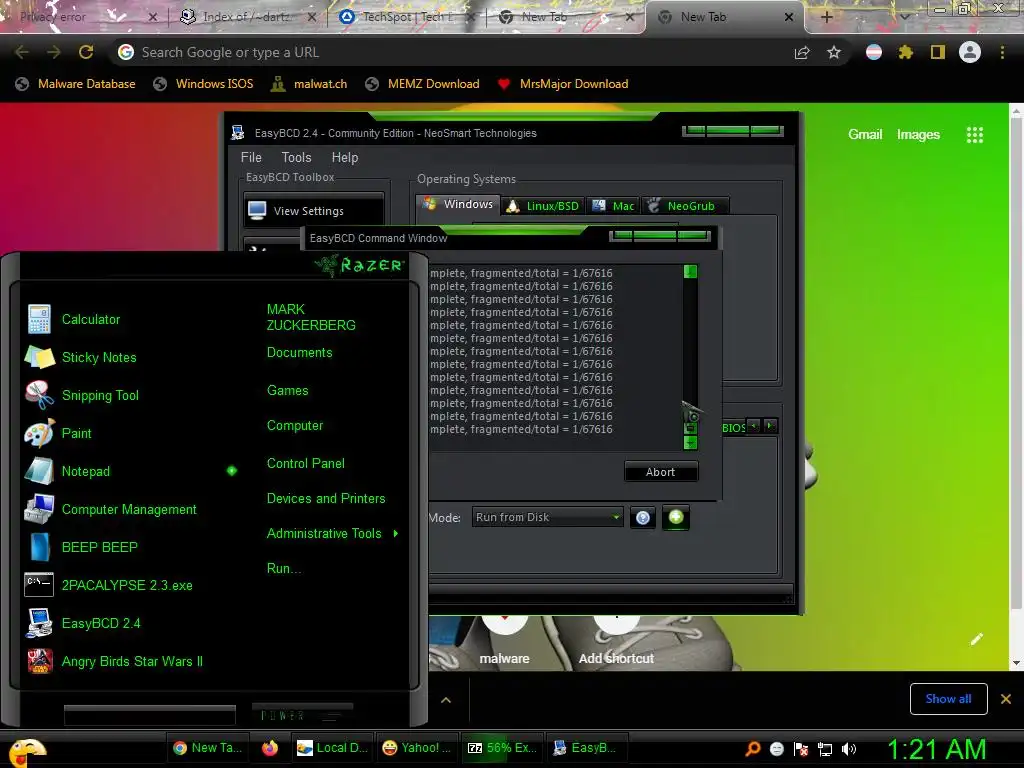The width and height of the screenshot is (1024, 768).
Task: Click the command window scrollbar down arrow
Action: pos(690,443)
